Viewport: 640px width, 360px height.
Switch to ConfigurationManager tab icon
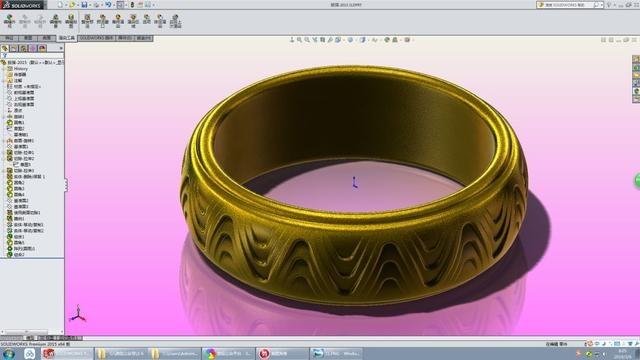pos(24,49)
